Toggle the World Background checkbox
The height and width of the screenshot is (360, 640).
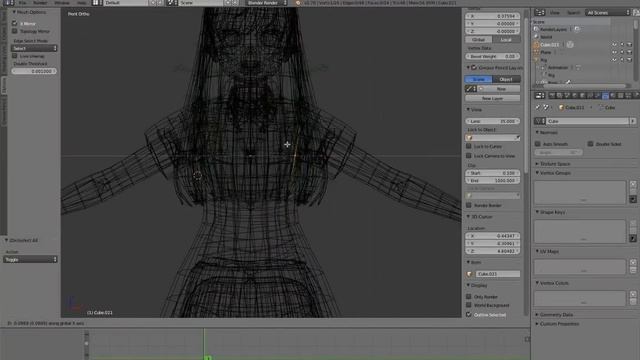coord(469,305)
